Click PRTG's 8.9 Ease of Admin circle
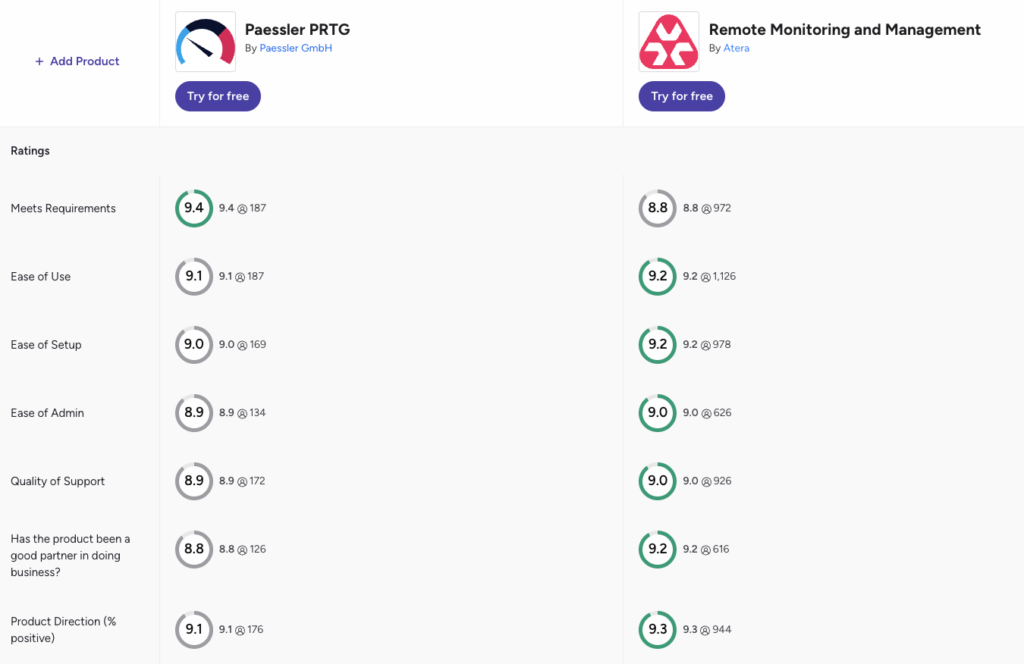The image size is (1024, 664). click(194, 413)
